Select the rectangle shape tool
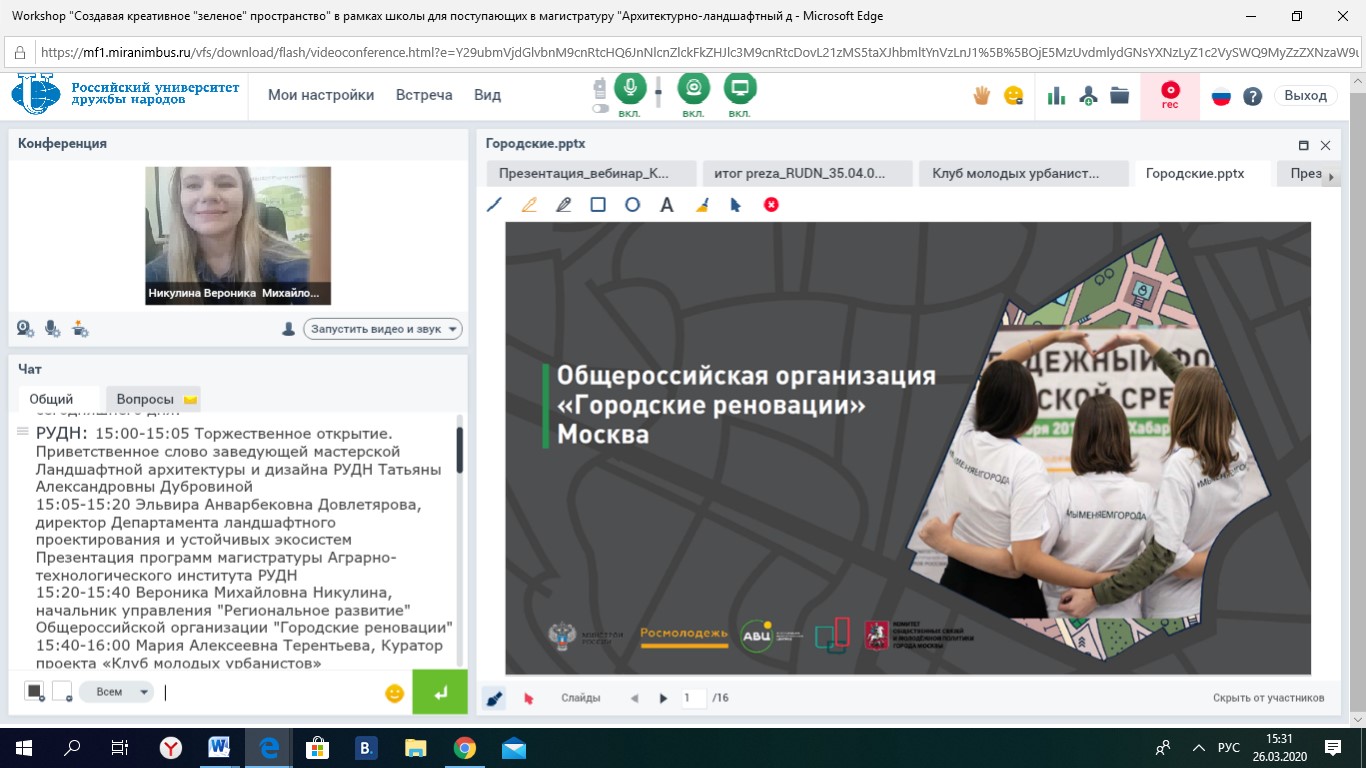The height and width of the screenshot is (768, 1366). click(598, 204)
